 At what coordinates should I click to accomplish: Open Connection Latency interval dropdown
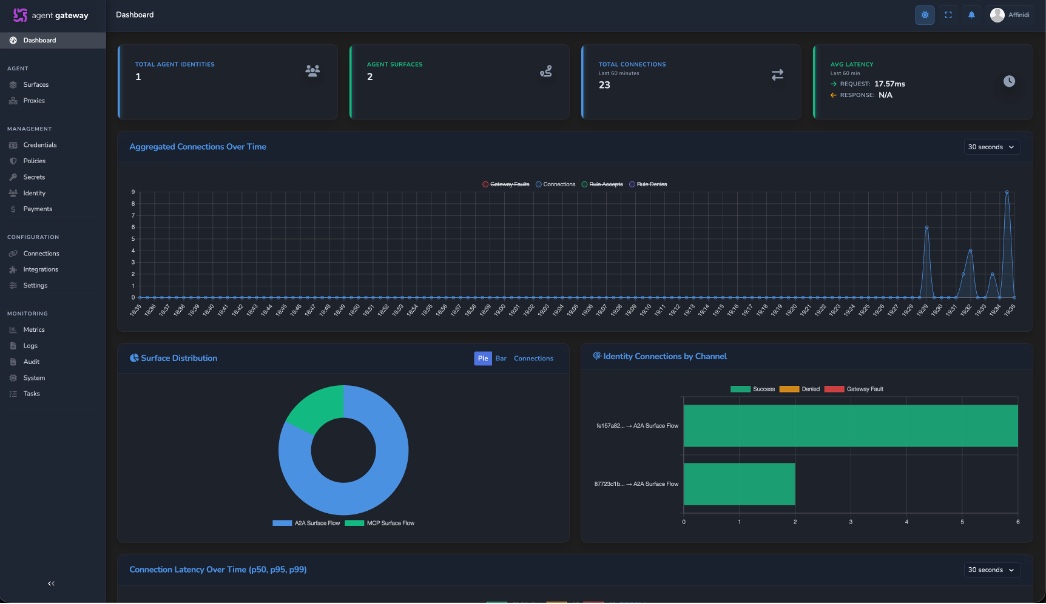click(991, 570)
